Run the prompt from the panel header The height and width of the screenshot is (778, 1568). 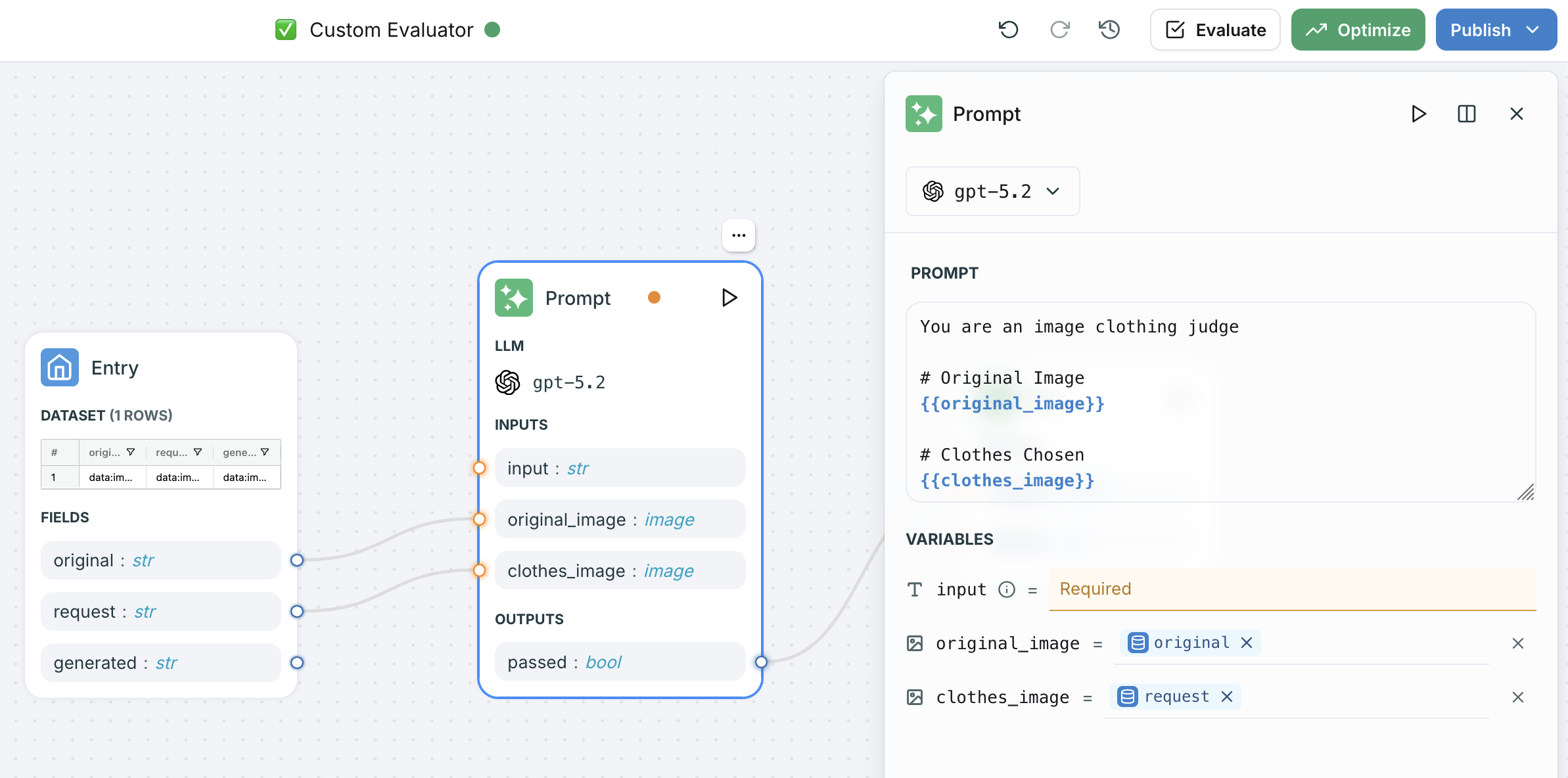point(1418,114)
